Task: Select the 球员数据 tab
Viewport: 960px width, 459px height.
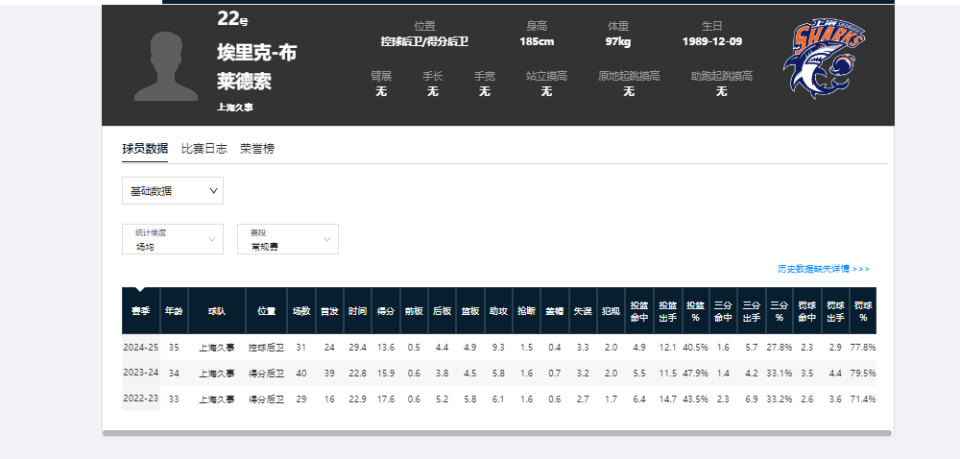Action: coord(145,148)
